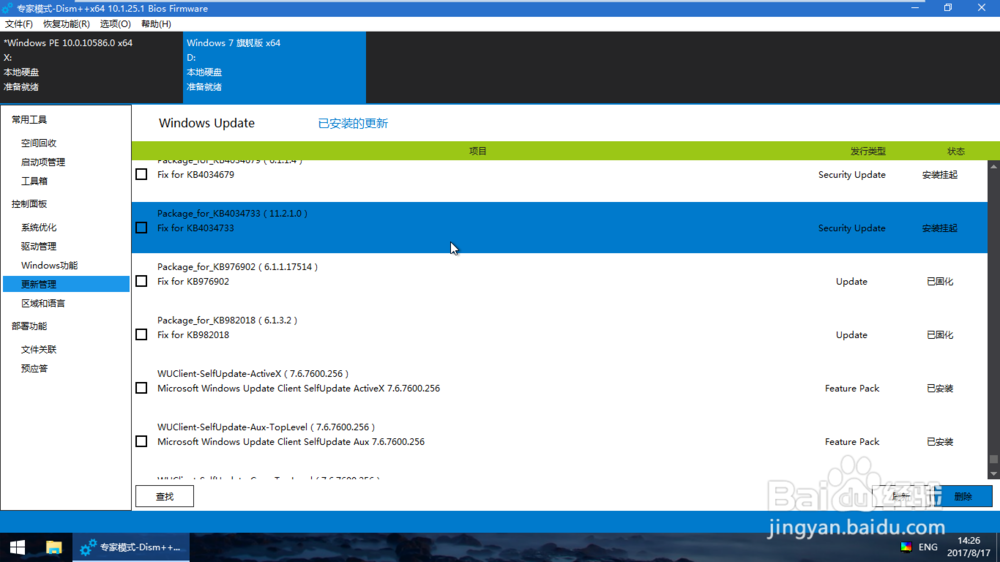
Task: Open the 选项(O) menu
Action: click(x=115, y=24)
